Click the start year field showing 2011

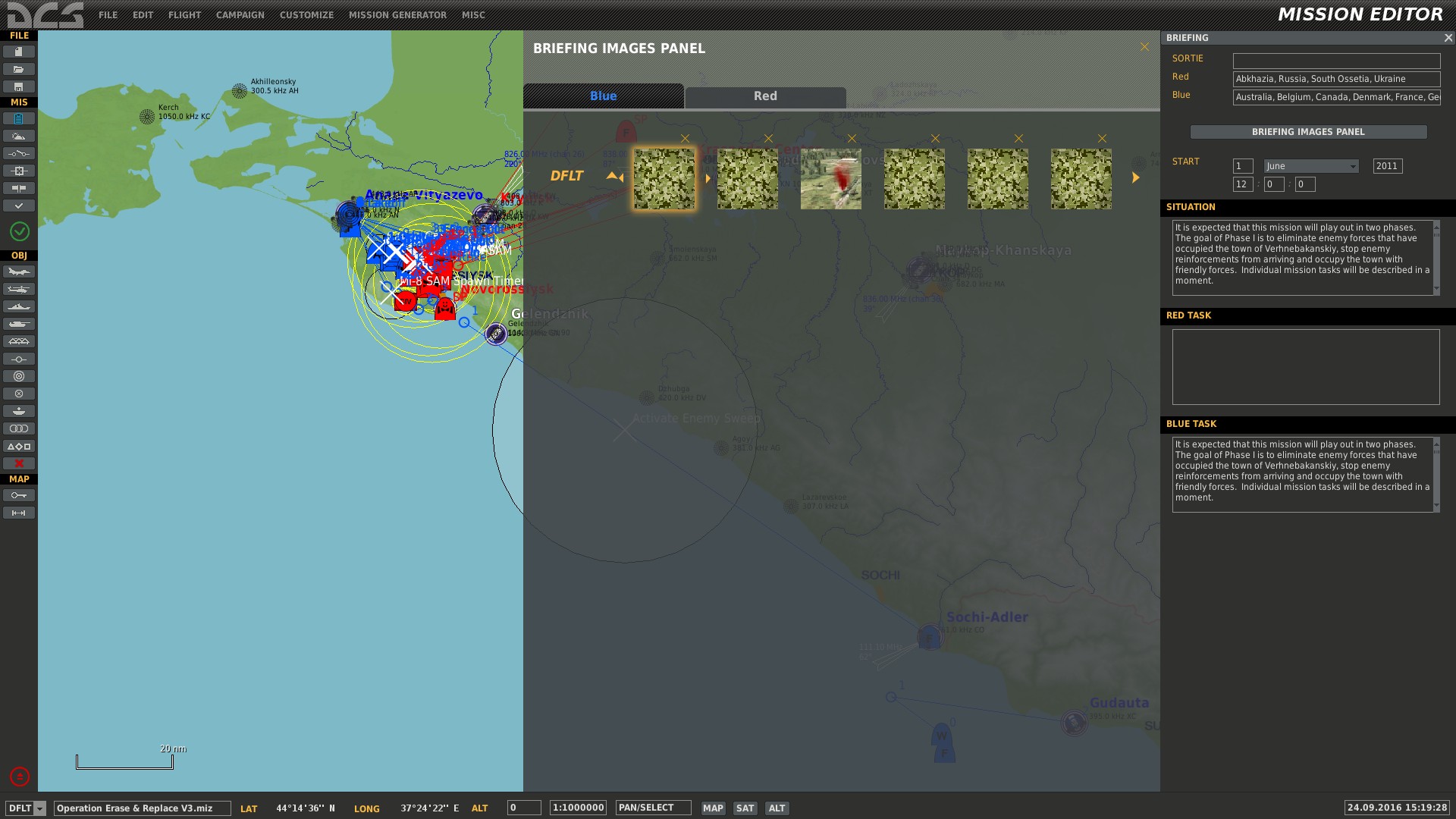point(1388,166)
